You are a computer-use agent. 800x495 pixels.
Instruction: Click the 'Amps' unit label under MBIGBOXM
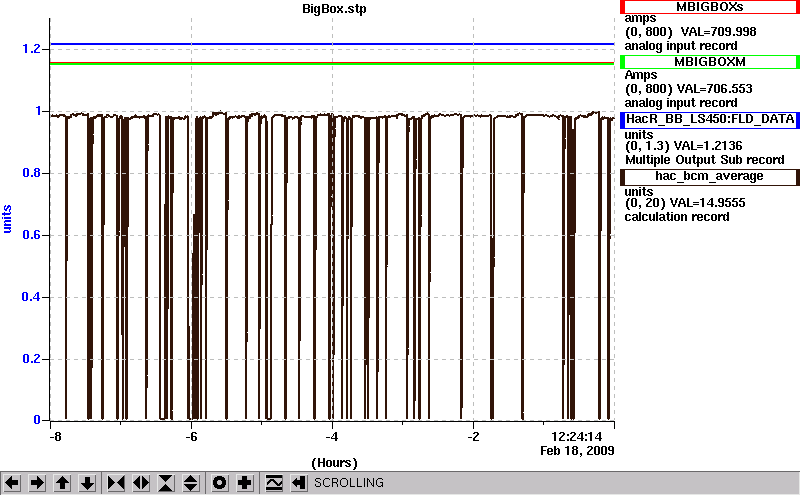click(x=641, y=75)
